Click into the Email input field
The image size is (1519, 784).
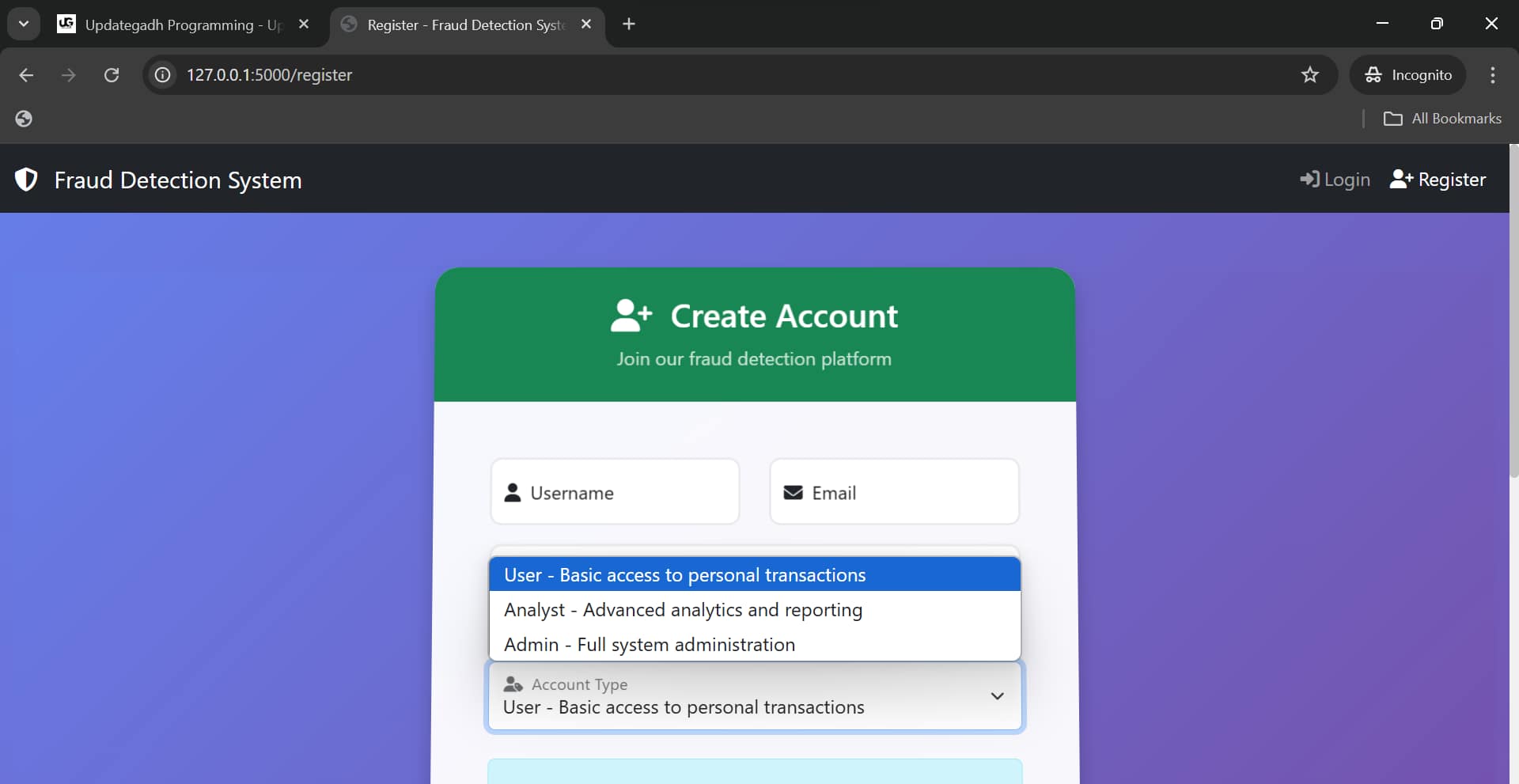point(894,492)
